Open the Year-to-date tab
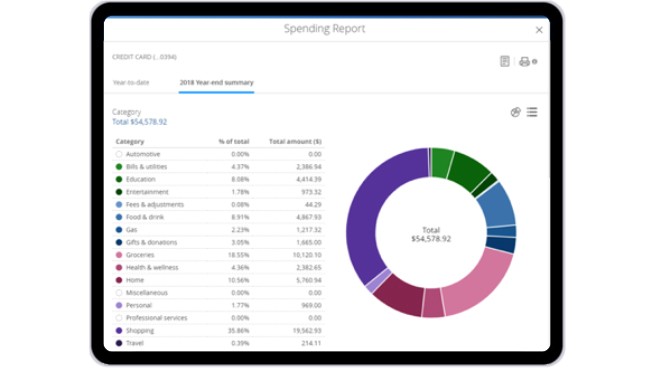Image resolution: width=654 pixels, height=368 pixels. [131, 83]
